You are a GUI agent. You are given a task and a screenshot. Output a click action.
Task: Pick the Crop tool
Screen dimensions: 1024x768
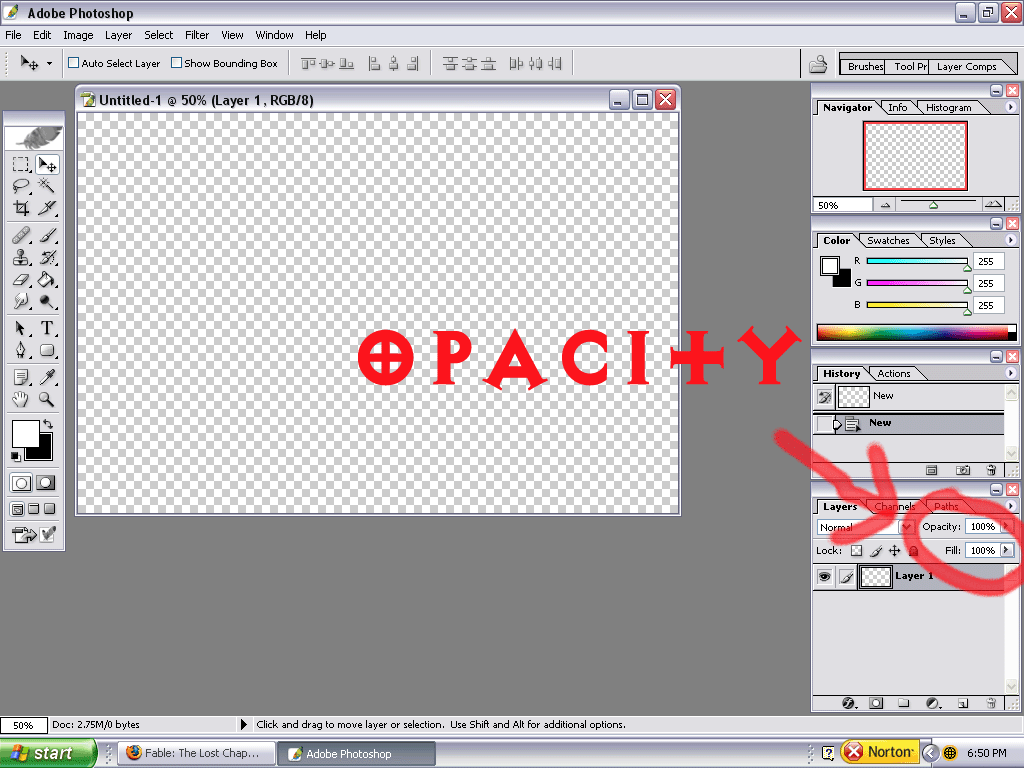[21, 208]
